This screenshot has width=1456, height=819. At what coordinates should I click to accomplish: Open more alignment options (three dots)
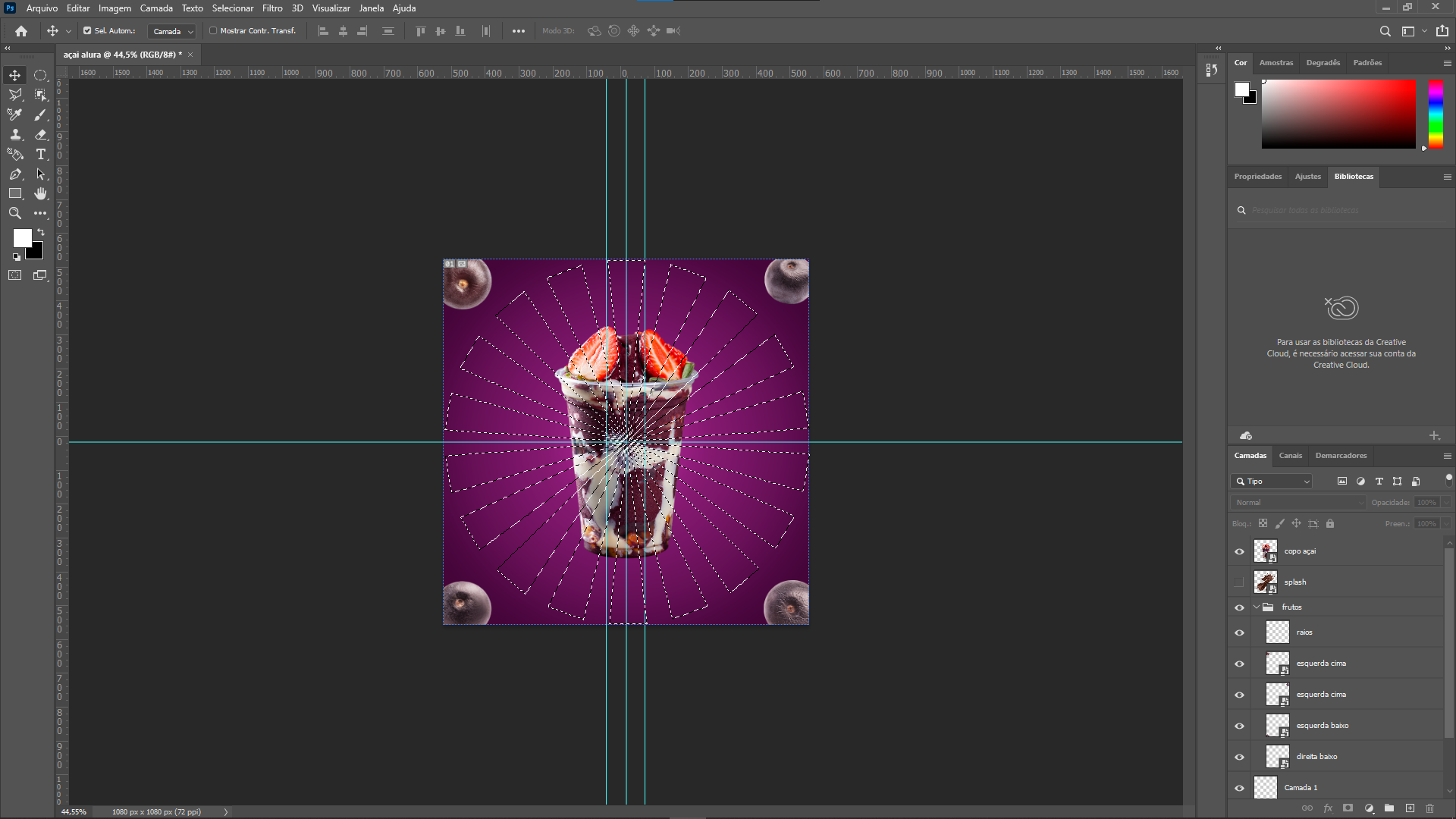tap(519, 31)
